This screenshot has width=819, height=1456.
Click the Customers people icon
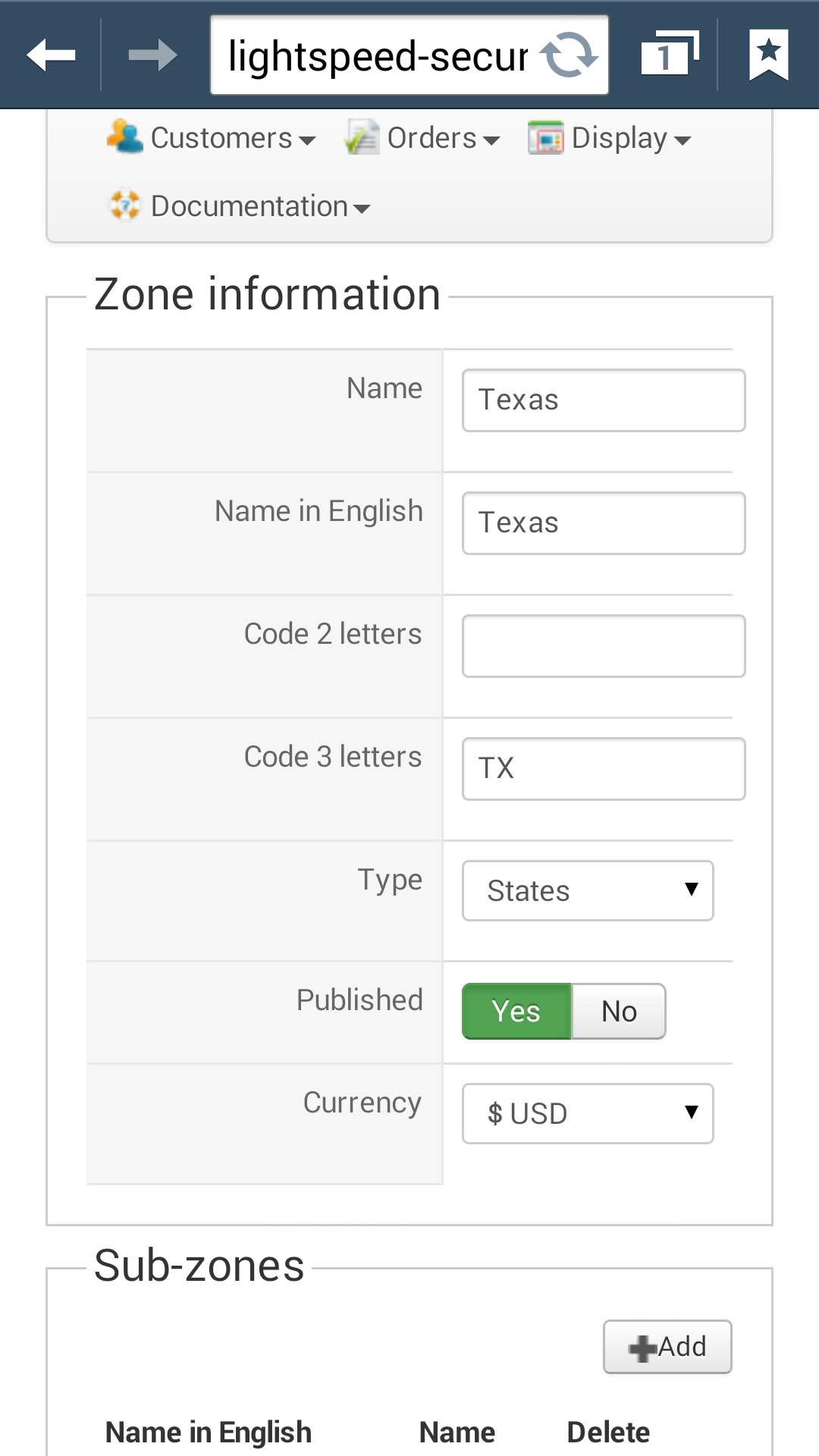point(125,137)
